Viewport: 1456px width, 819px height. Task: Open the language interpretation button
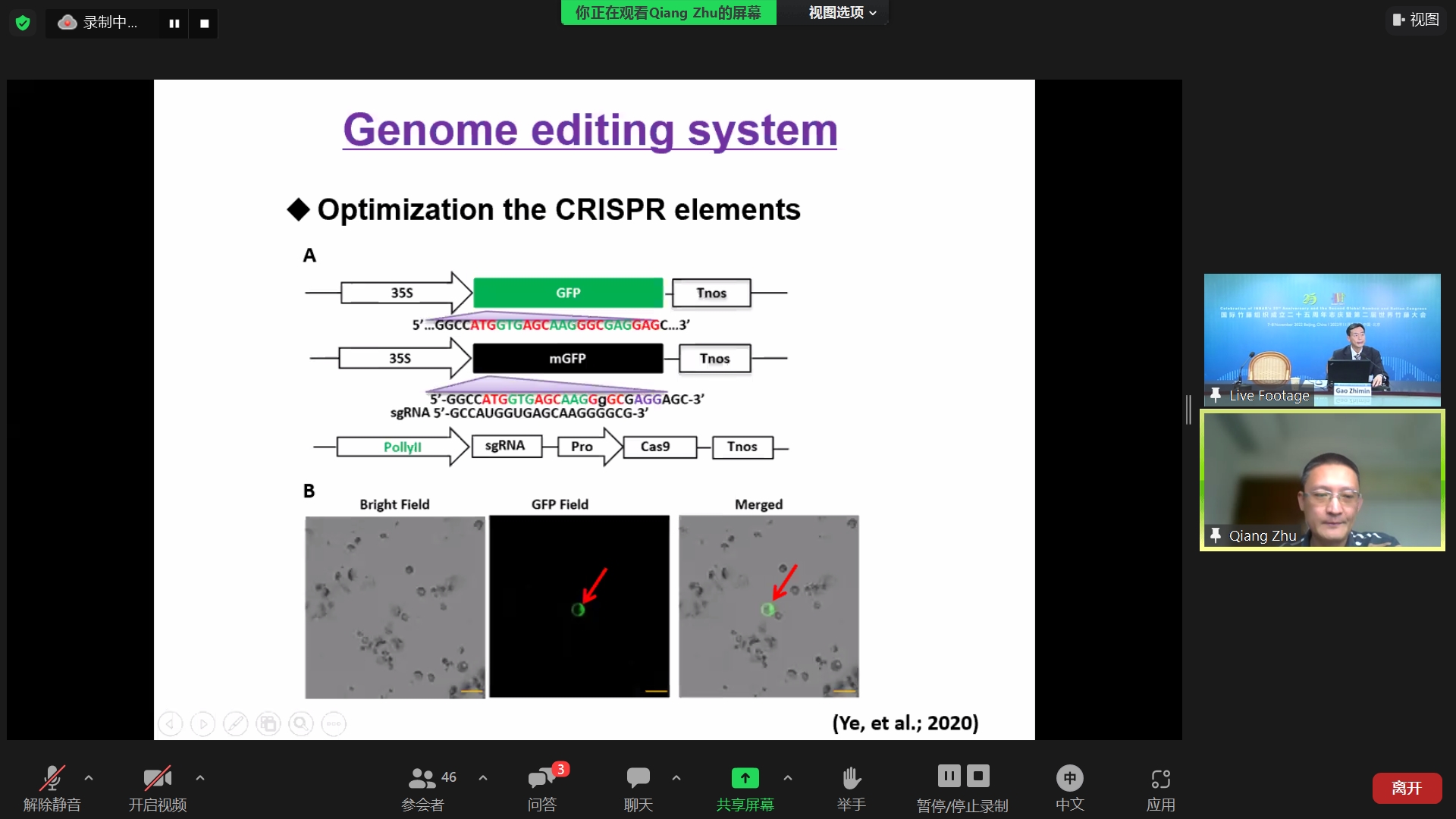pos(1069,787)
